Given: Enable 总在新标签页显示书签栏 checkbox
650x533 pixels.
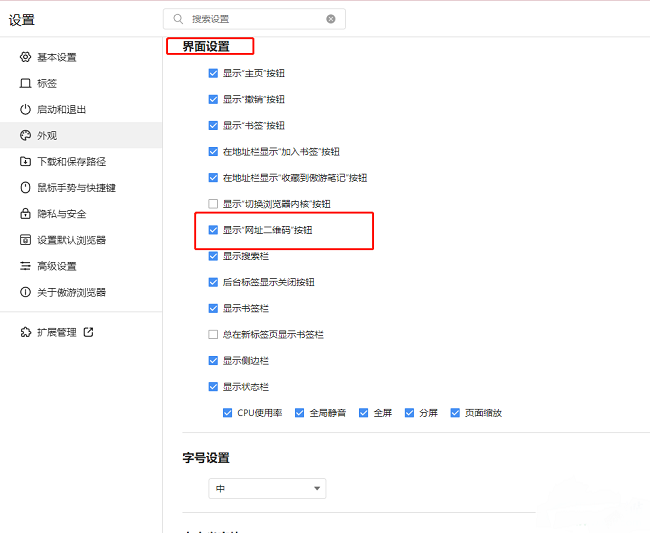Looking at the screenshot, I should point(213,334).
